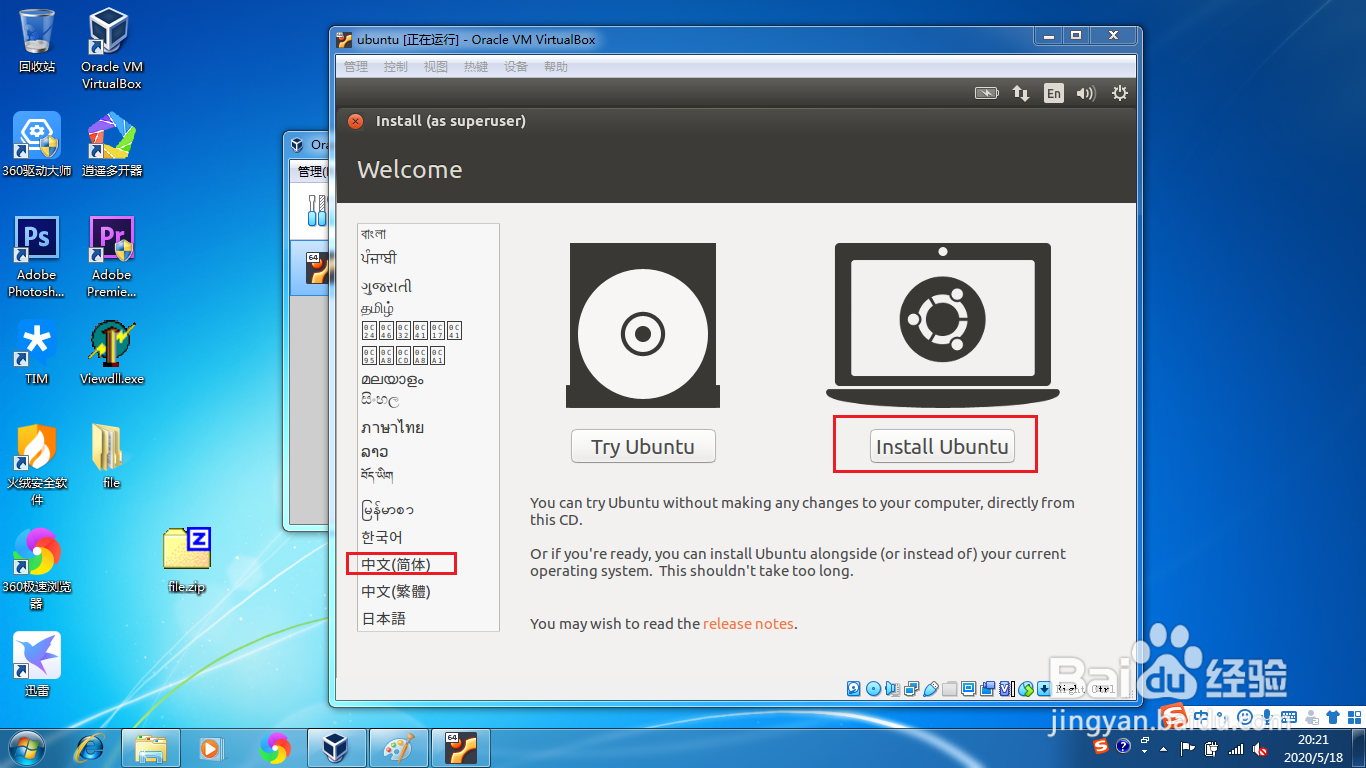Toggle Sogou punctuation mode button

(1221, 717)
